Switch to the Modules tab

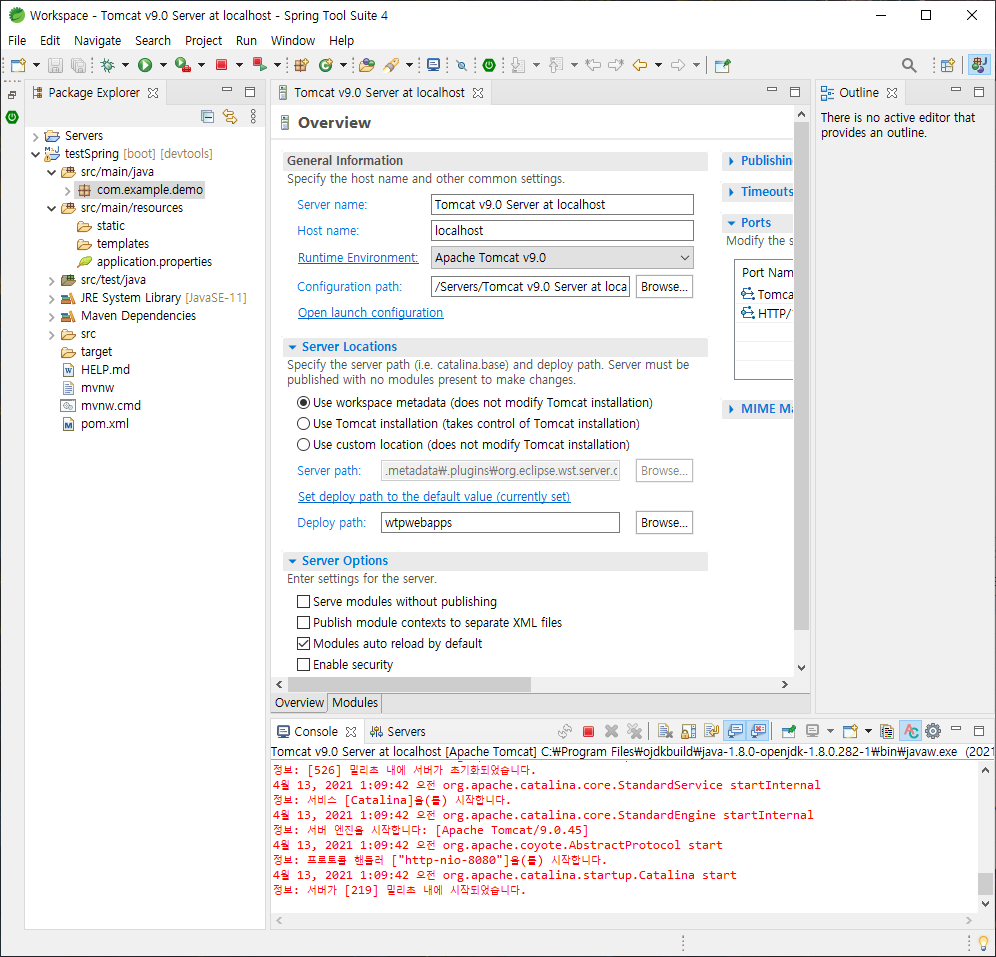355,702
